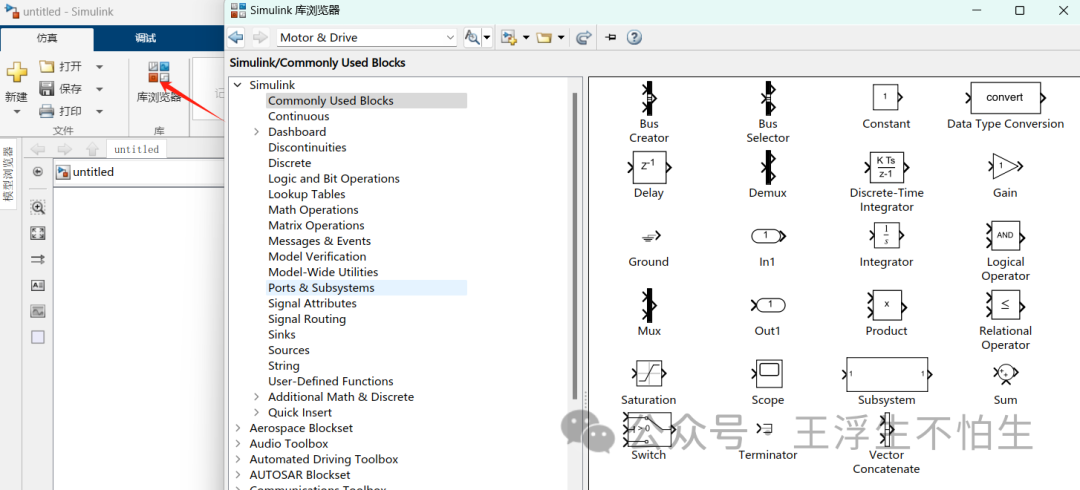Click the untitled breadcrumb tab
This screenshot has width=1080, height=490.
click(136, 149)
